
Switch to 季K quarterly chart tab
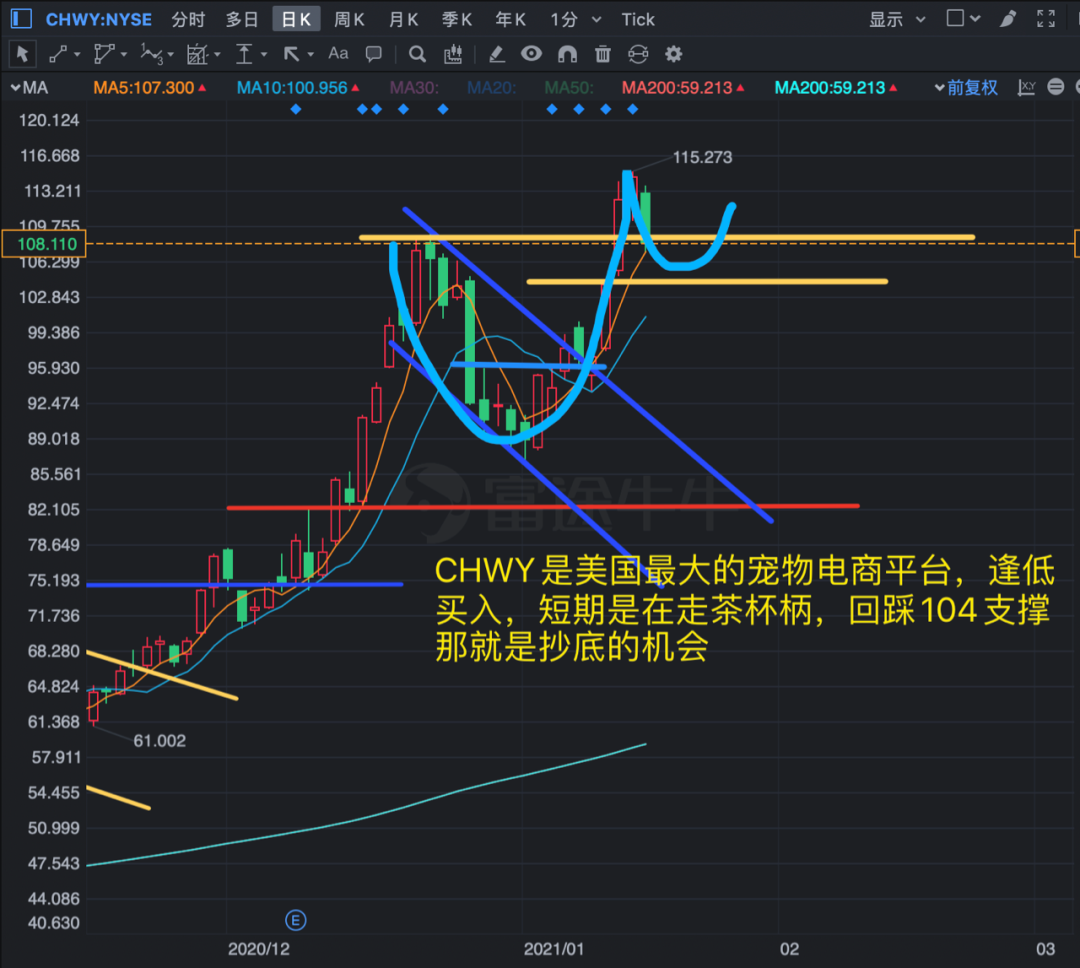pyautogui.click(x=457, y=19)
